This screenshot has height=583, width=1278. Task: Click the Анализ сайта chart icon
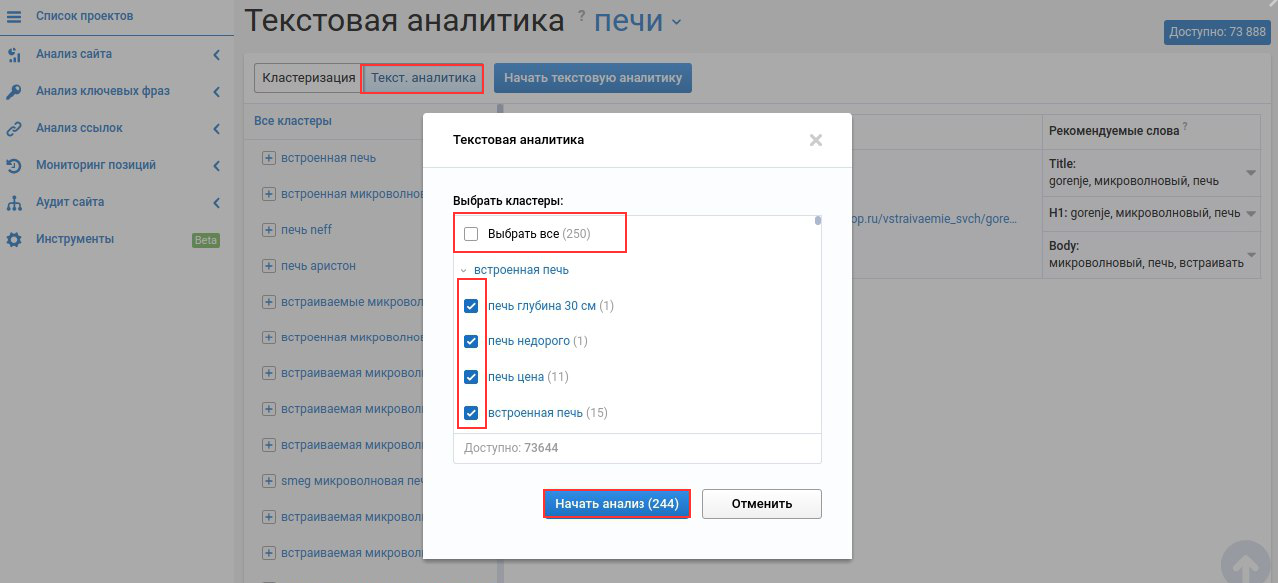(14, 54)
